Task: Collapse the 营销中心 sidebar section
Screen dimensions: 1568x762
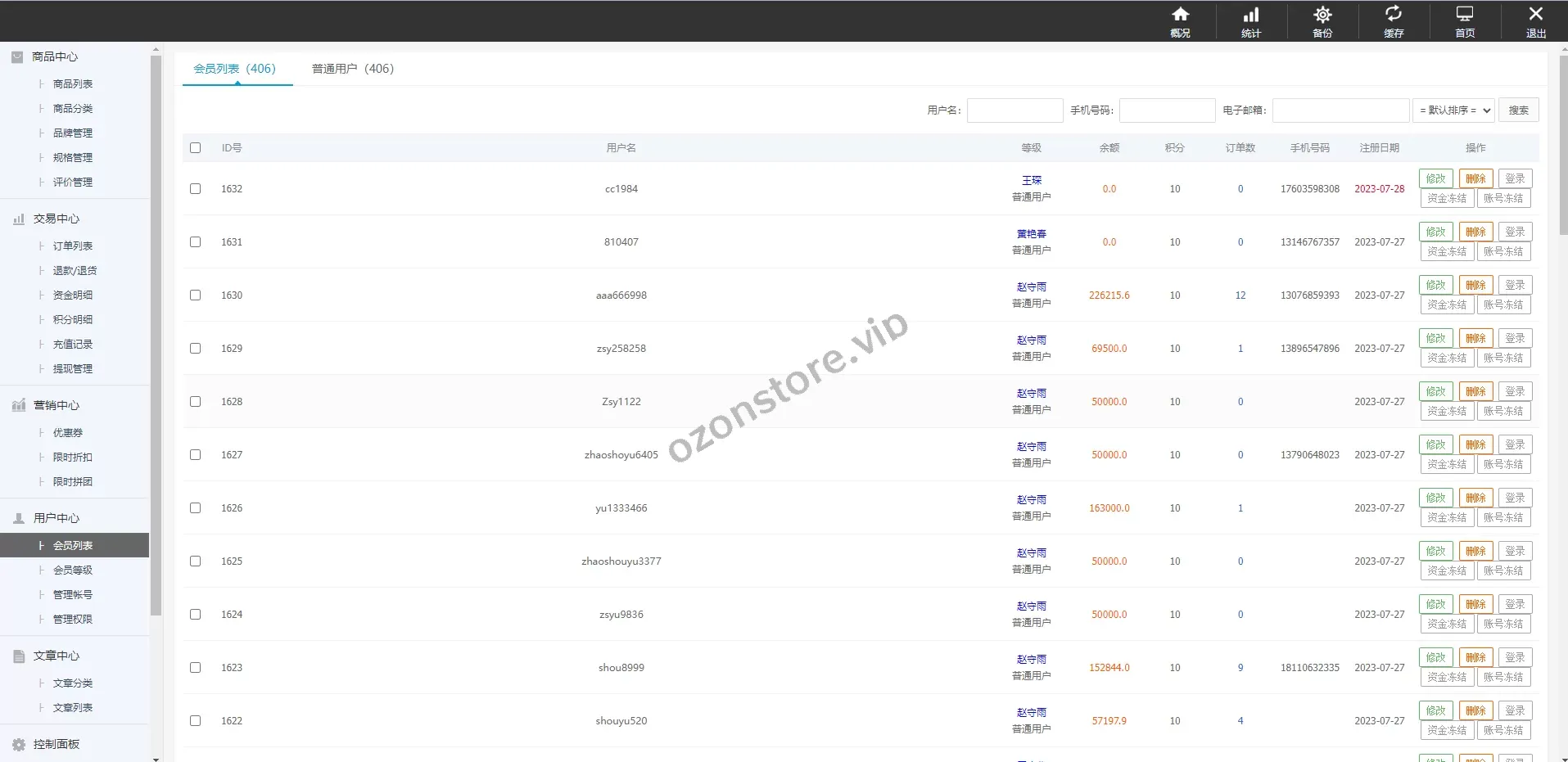Action: pos(56,405)
